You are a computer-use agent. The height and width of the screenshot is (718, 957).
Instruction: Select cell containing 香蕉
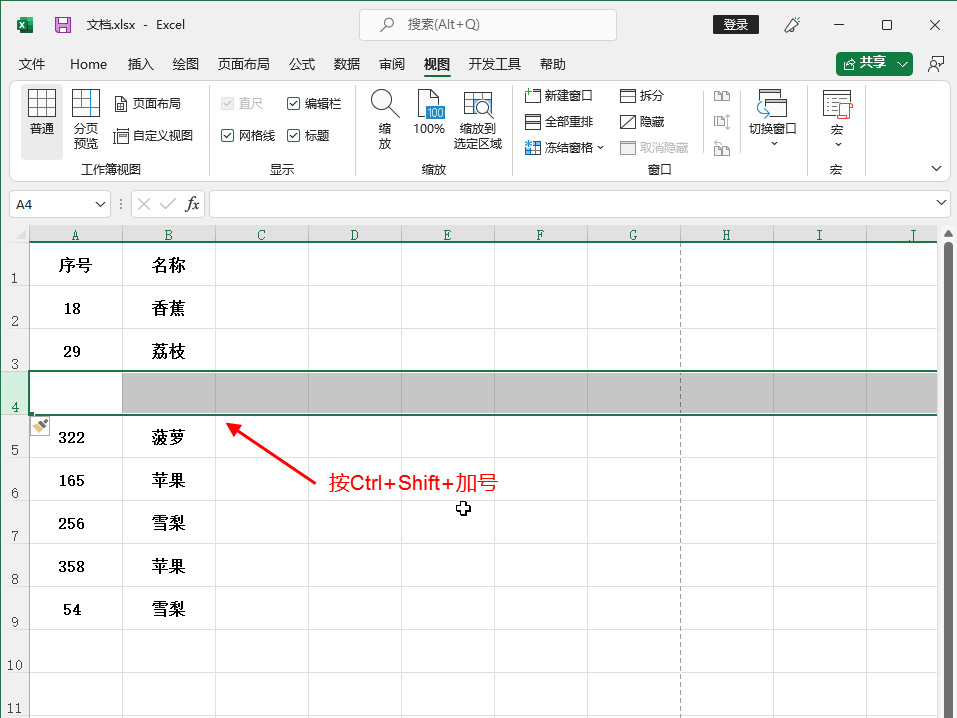click(168, 308)
